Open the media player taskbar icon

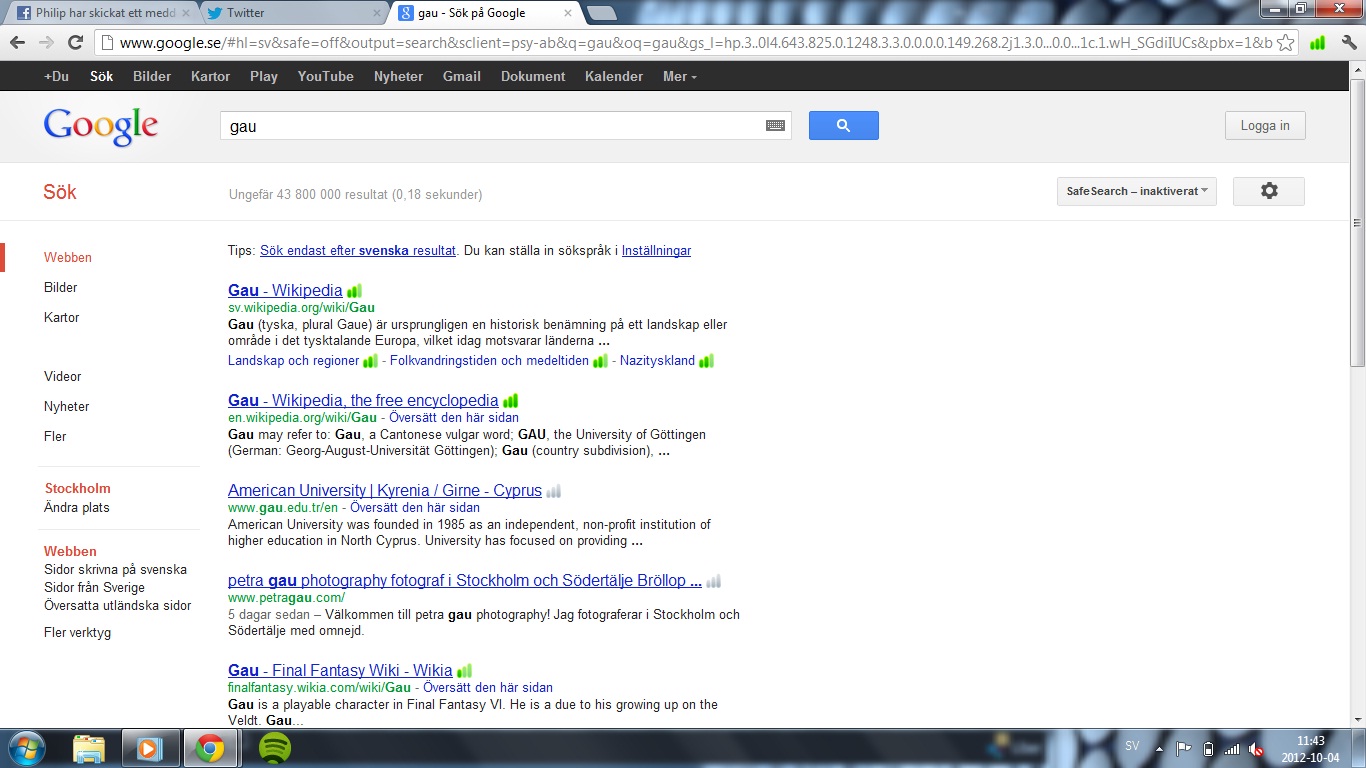[149, 748]
